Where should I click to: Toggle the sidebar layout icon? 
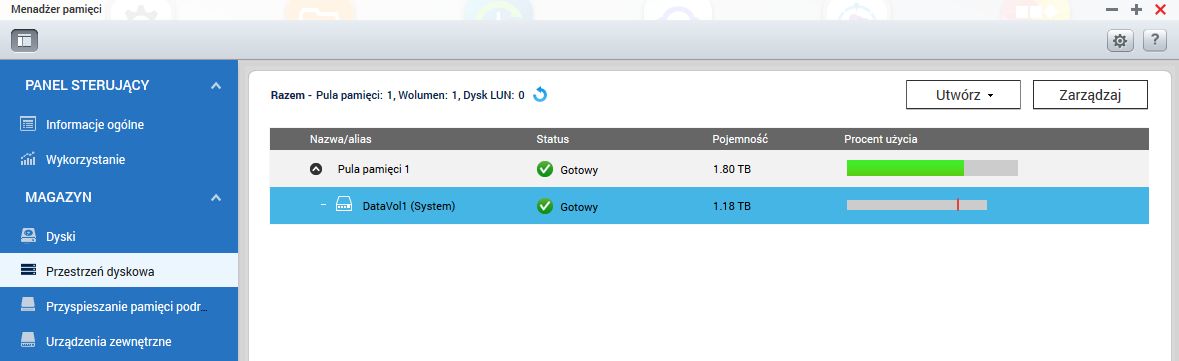(24, 41)
